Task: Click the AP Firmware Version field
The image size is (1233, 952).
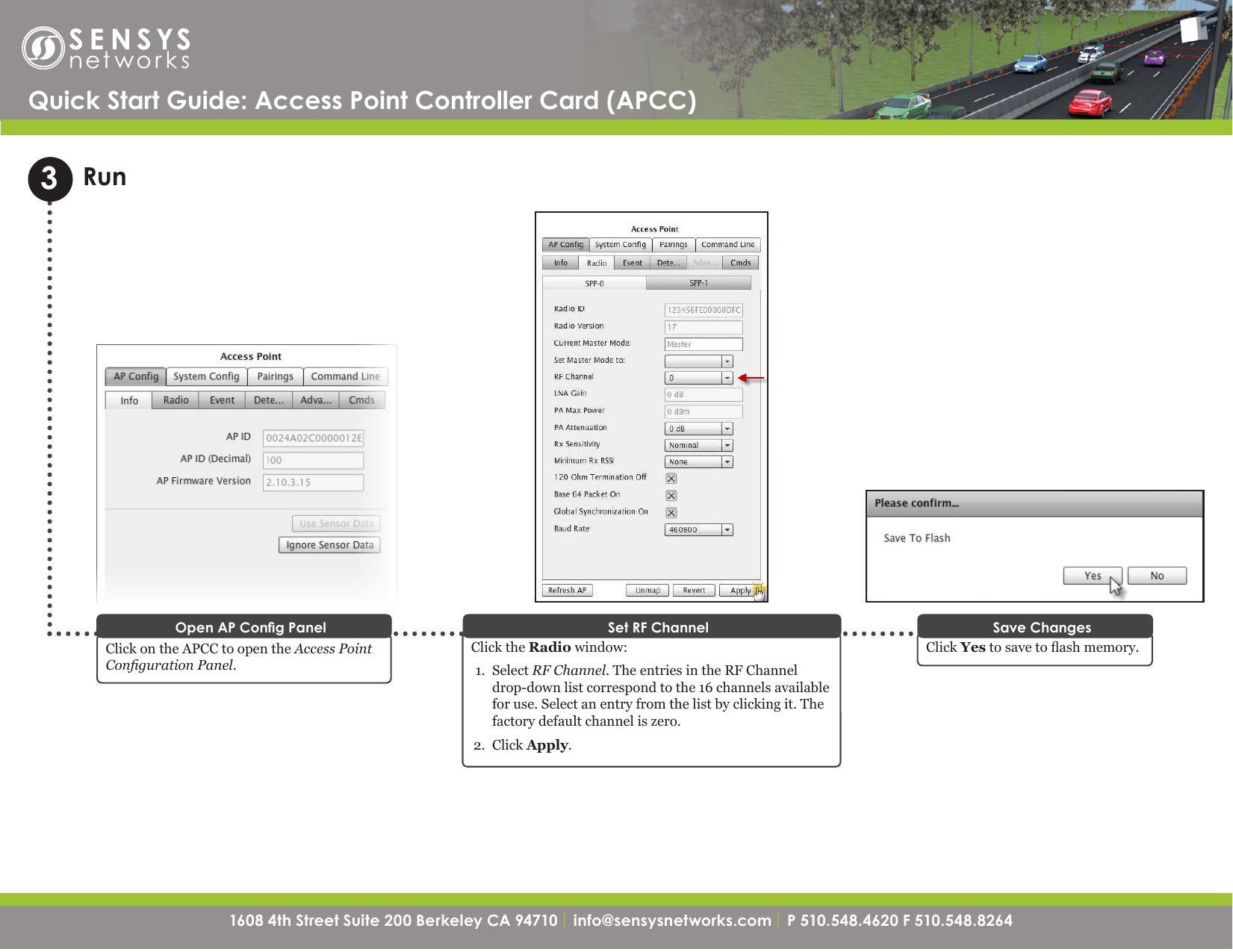Action: point(314,482)
